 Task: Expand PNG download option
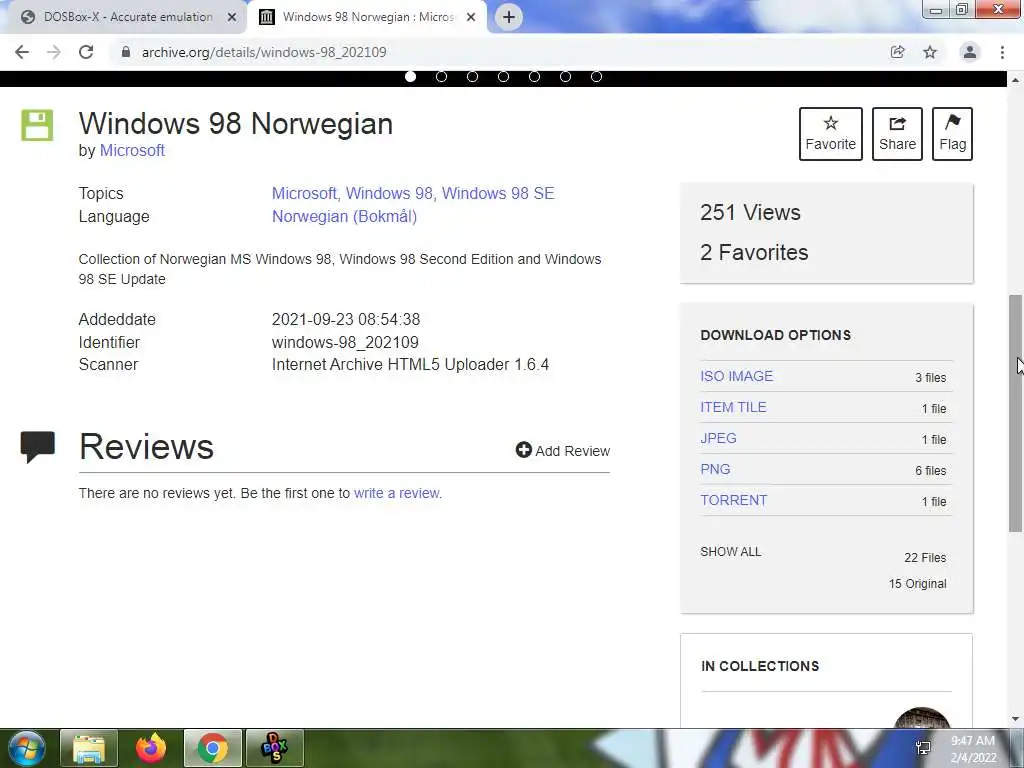[715, 469]
